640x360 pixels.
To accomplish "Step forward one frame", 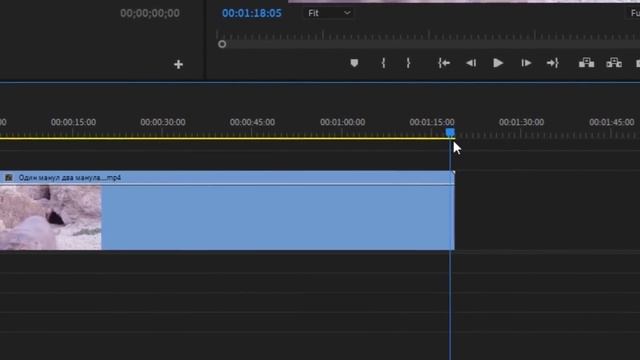I will pyautogui.click(x=526, y=63).
